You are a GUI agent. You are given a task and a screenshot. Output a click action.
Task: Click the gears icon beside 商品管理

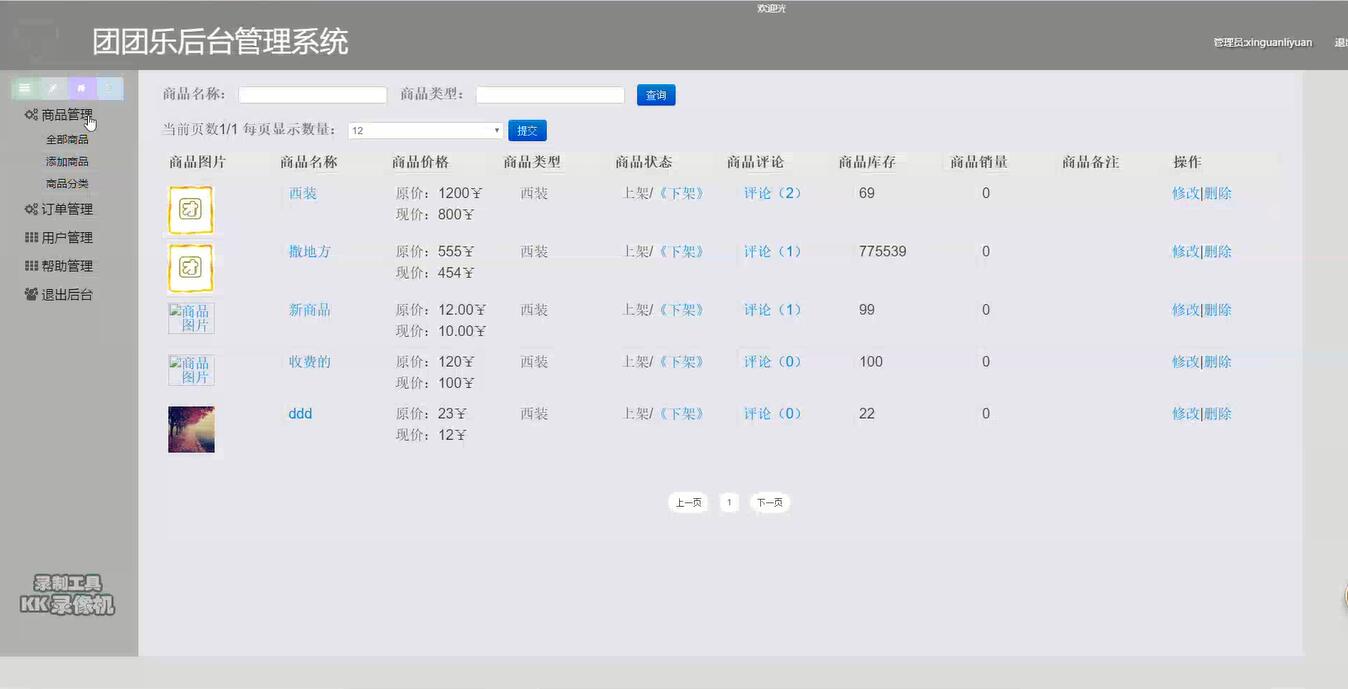30,114
